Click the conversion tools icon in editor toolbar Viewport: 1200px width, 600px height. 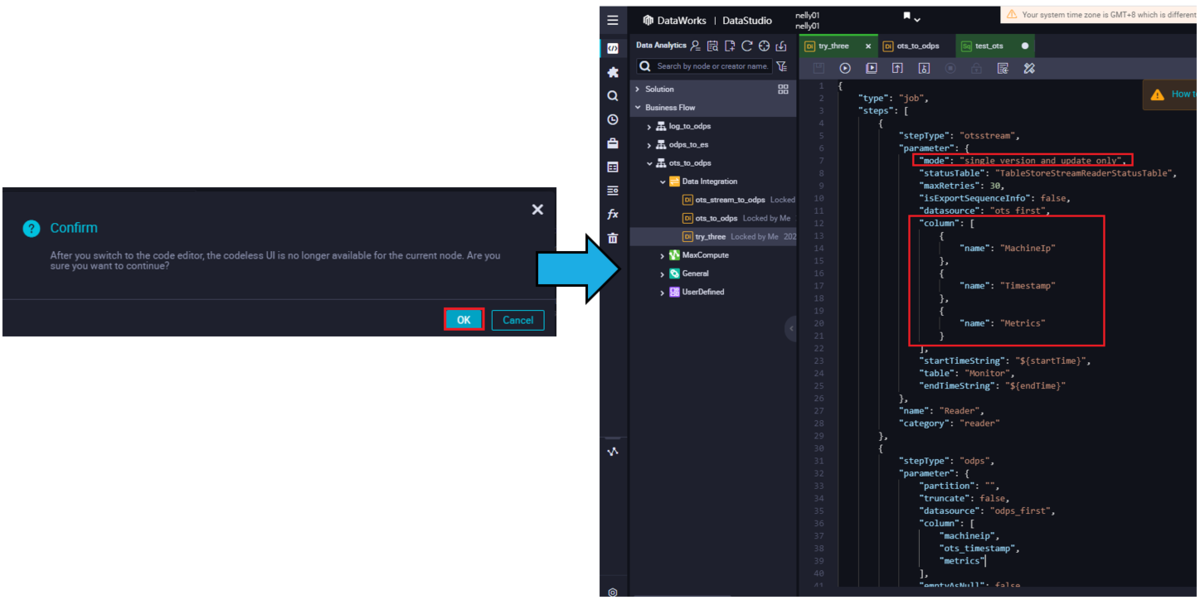click(x=1029, y=68)
